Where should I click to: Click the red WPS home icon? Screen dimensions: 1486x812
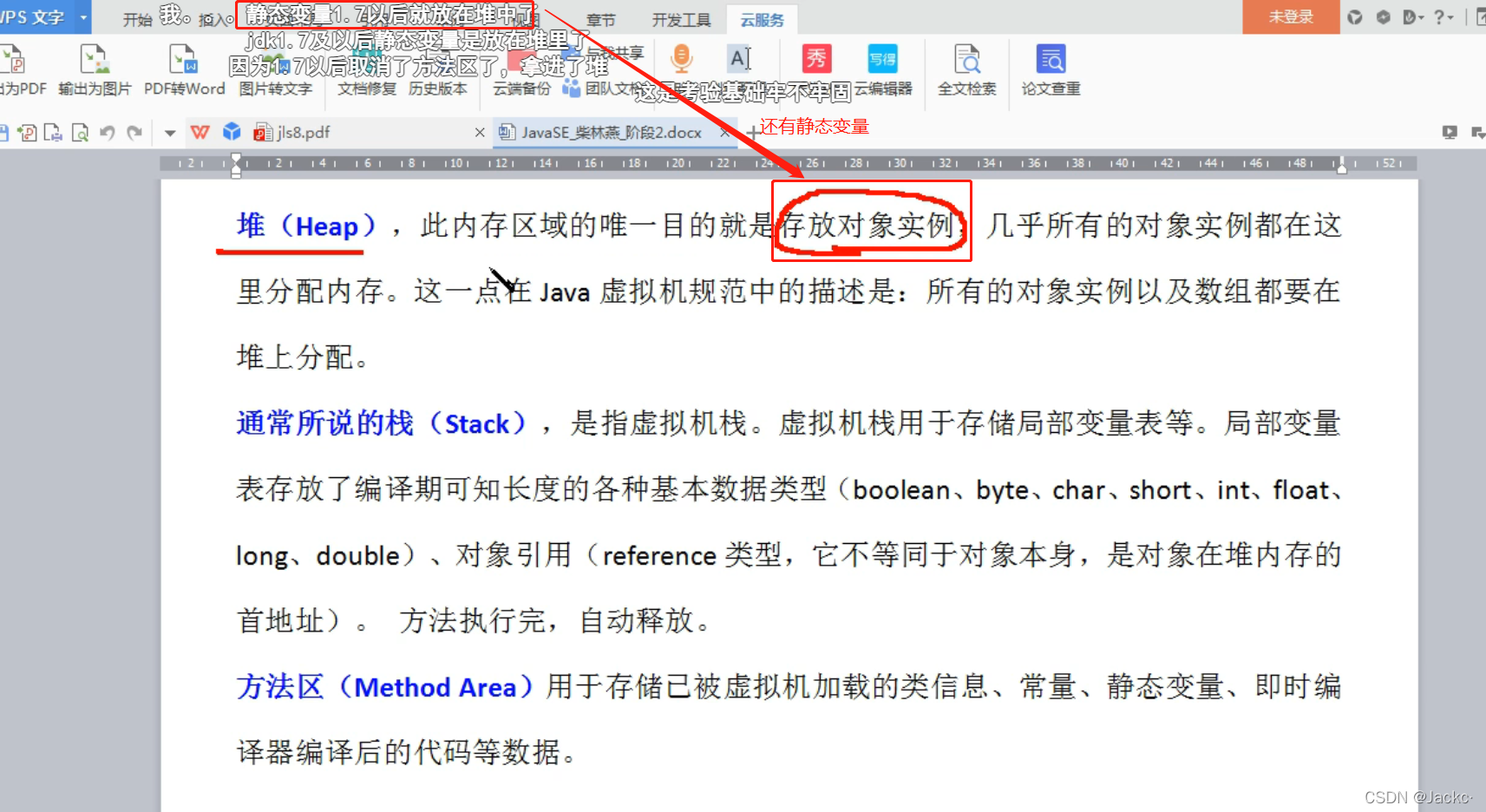(200, 132)
